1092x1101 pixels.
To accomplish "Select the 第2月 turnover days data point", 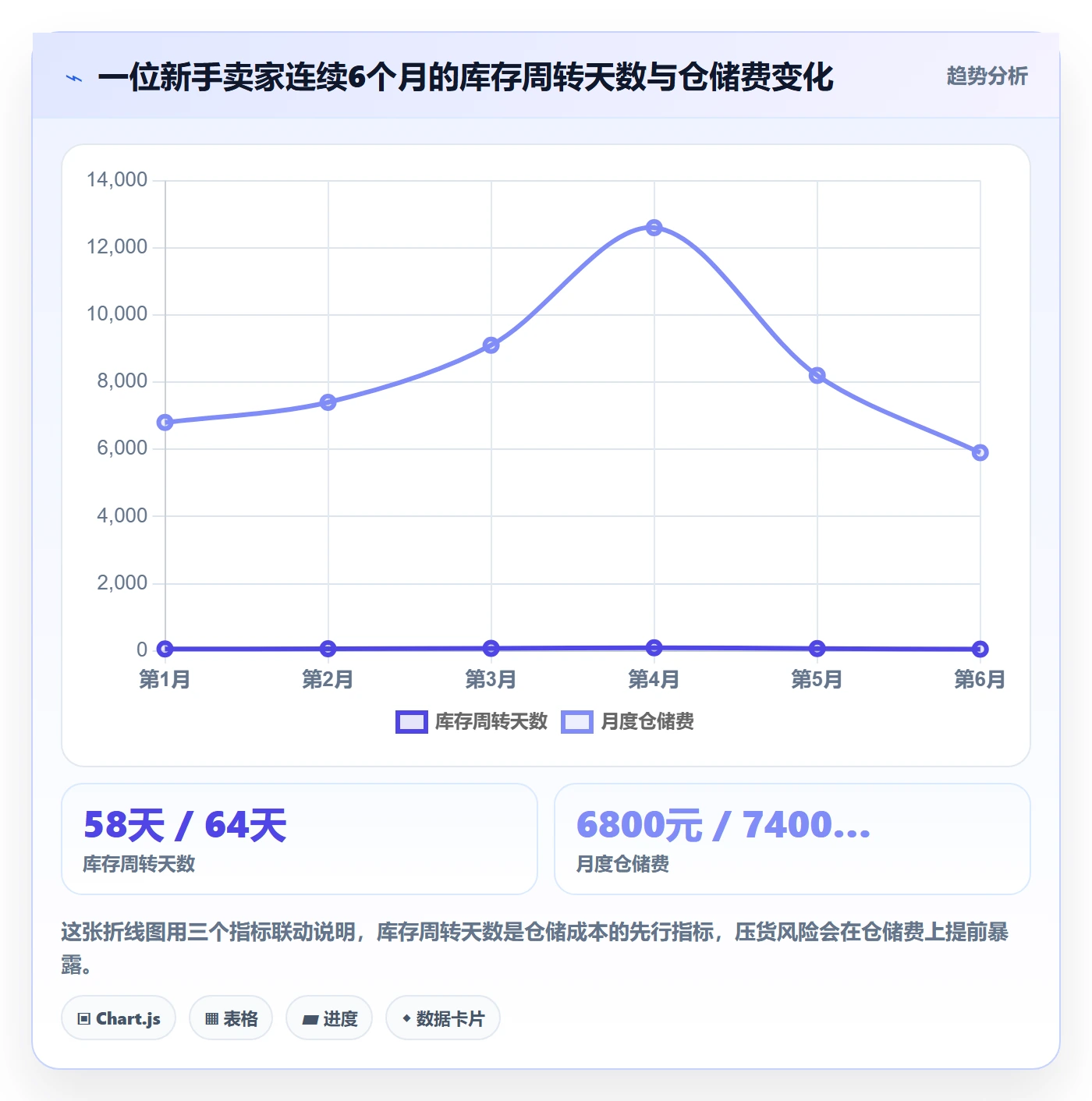I will 328,649.
